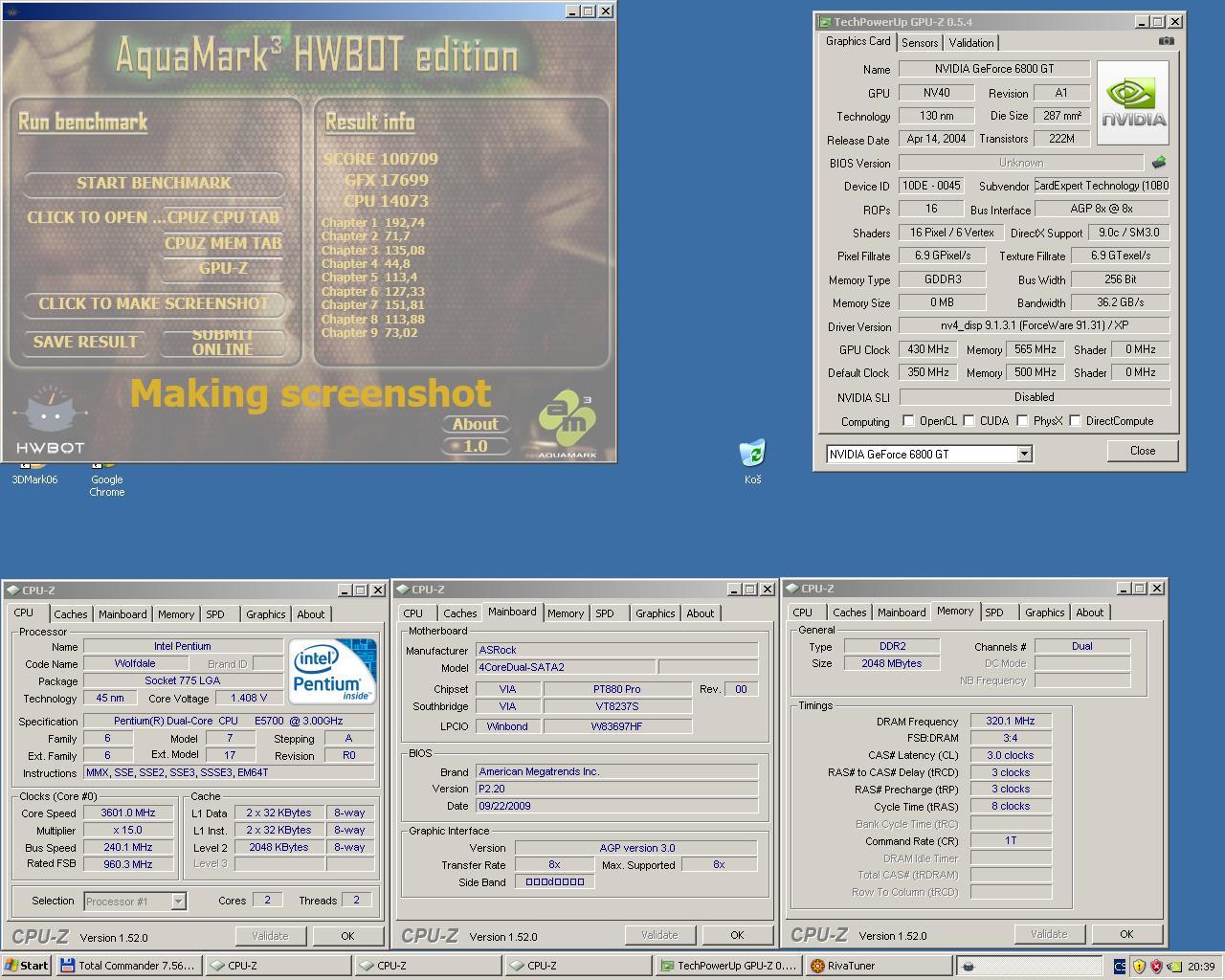Viewport: 1225px width, 980px height.
Task: Toggle the PhysX checkbox
Action: coord(1022,420)
